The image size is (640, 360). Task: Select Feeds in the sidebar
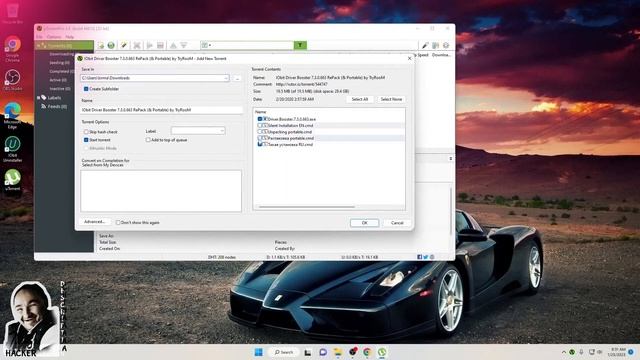pyautogui.click(x=57, y=107)
